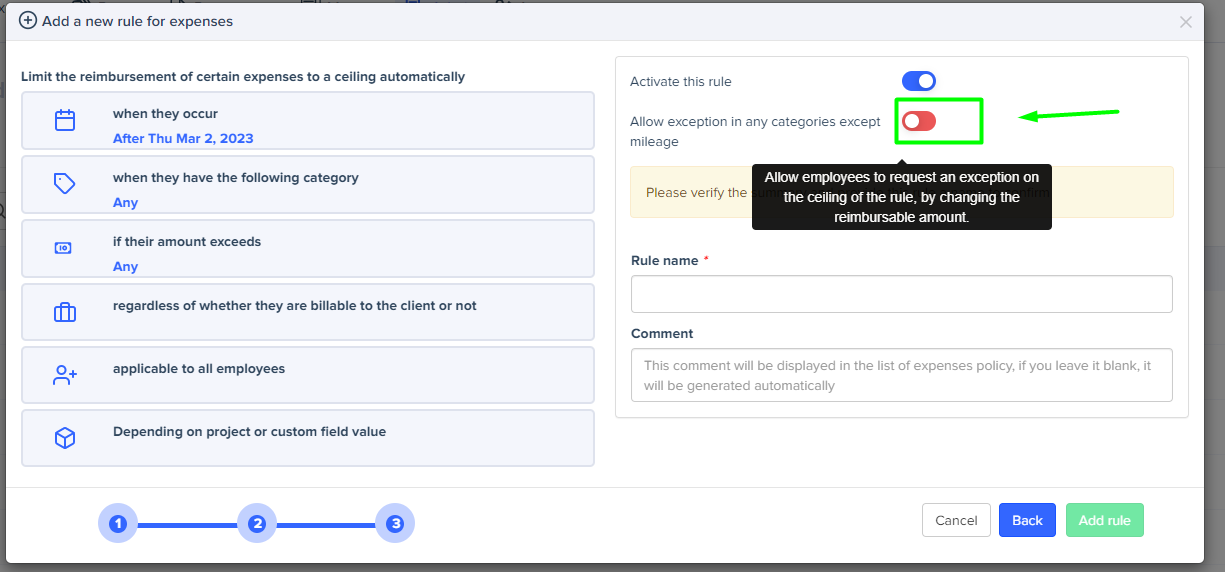1225x572 pixels.
Task: Click the plus-circle icon in dialog title
Action: tap(28, 20)
